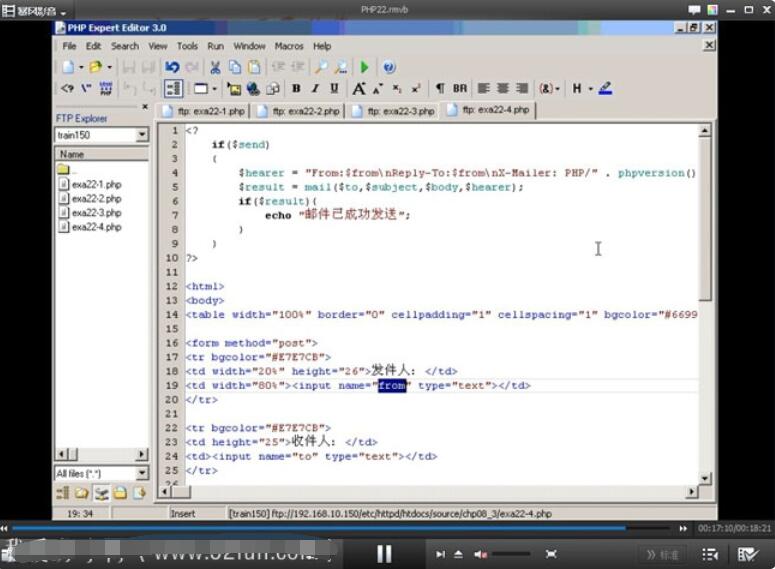Click the Open folder toolbar icon
This screenshot has width=775, height=569.
coord(95,67)
